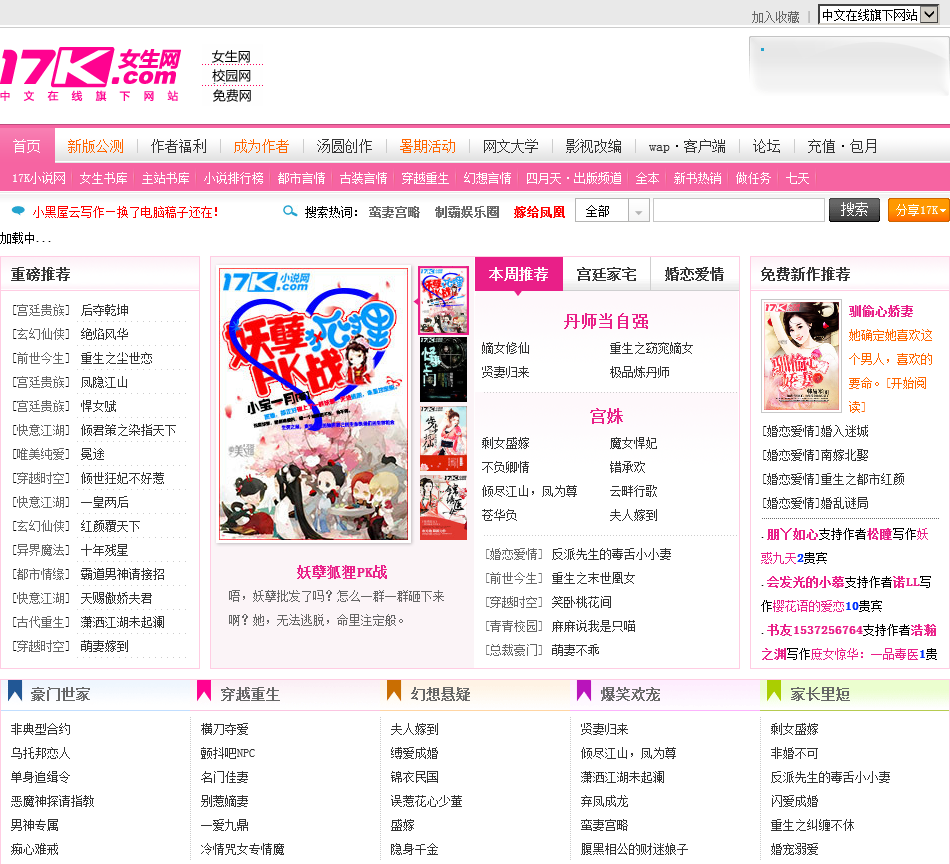This screenshot has width=950, height=864.
Task: Click 反派先生的毒舌小小妻 under 本周推荐
Action: [x=611, y=554]
